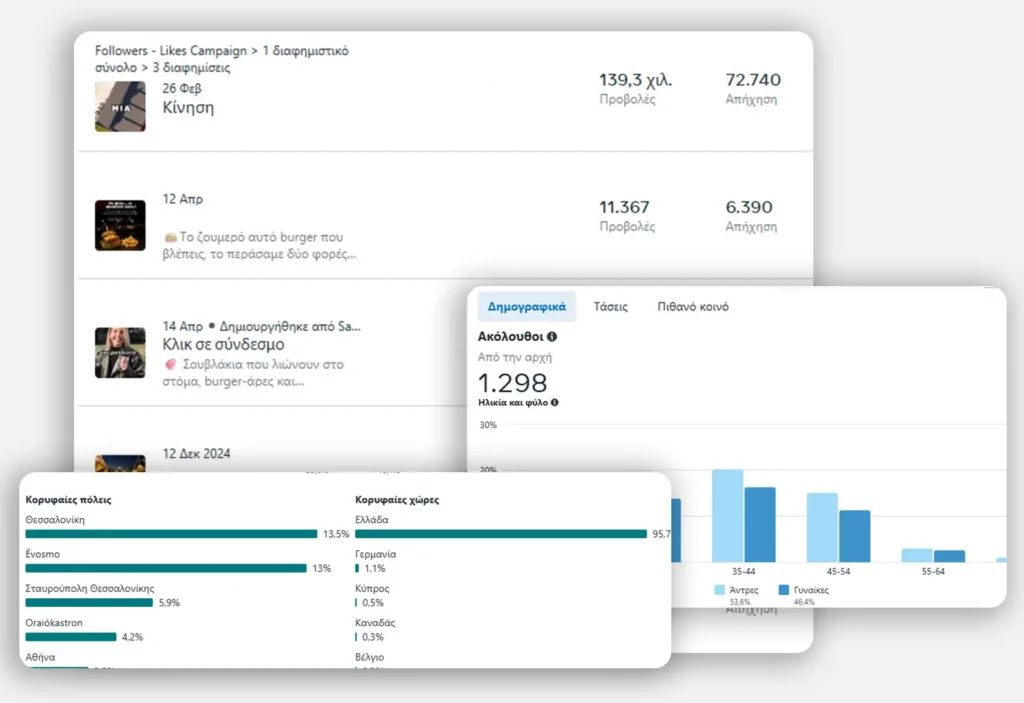Click the Followers - Likes Campaign breadcrumb
This screenshot has height=703, width=1024.
click(x=172, y=50)
